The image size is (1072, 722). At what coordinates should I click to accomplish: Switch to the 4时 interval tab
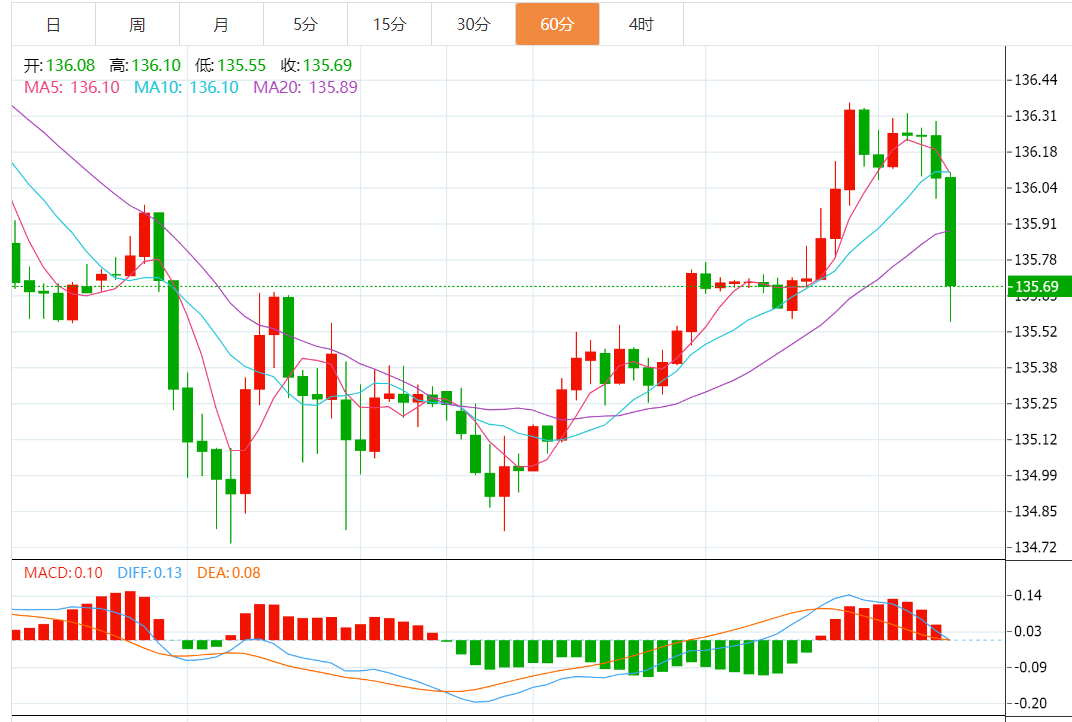coord(641,25)
